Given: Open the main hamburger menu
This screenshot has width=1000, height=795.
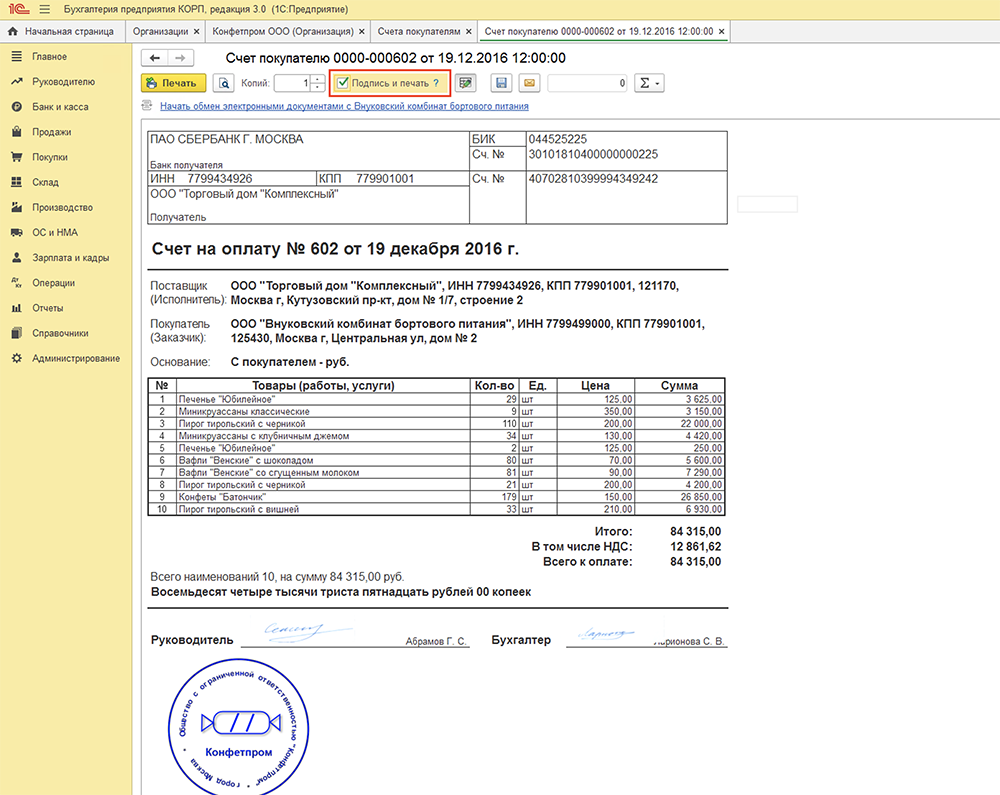Looking at the screenshot, I should pos(45,10).
